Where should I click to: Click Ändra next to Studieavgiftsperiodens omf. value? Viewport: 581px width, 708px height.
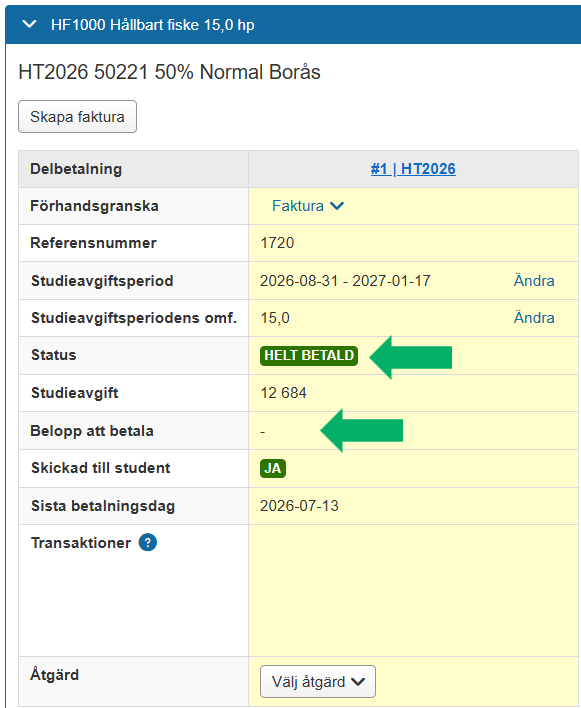pos(534,318)
